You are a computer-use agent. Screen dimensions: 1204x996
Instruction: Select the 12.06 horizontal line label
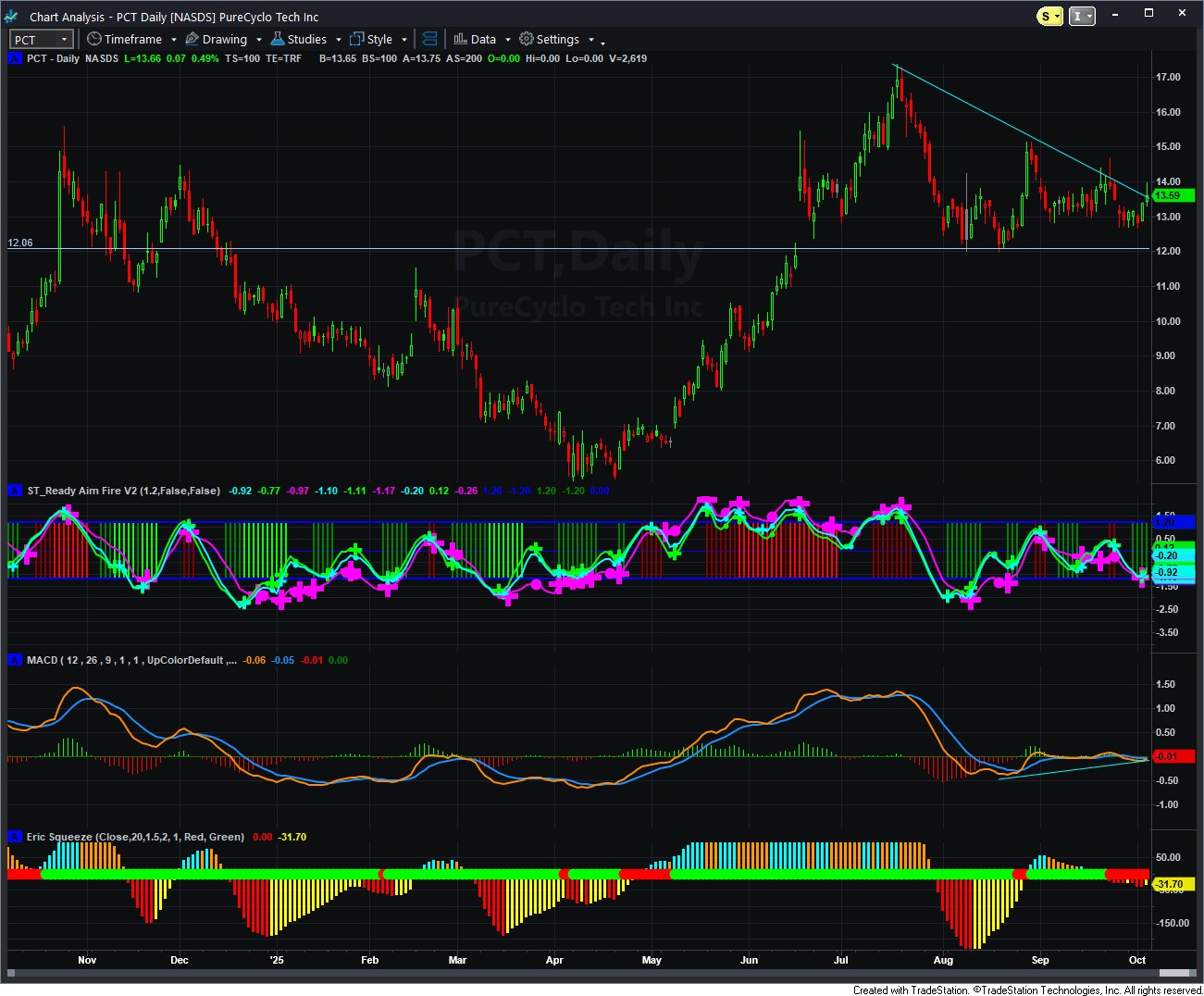click(20, 243)
